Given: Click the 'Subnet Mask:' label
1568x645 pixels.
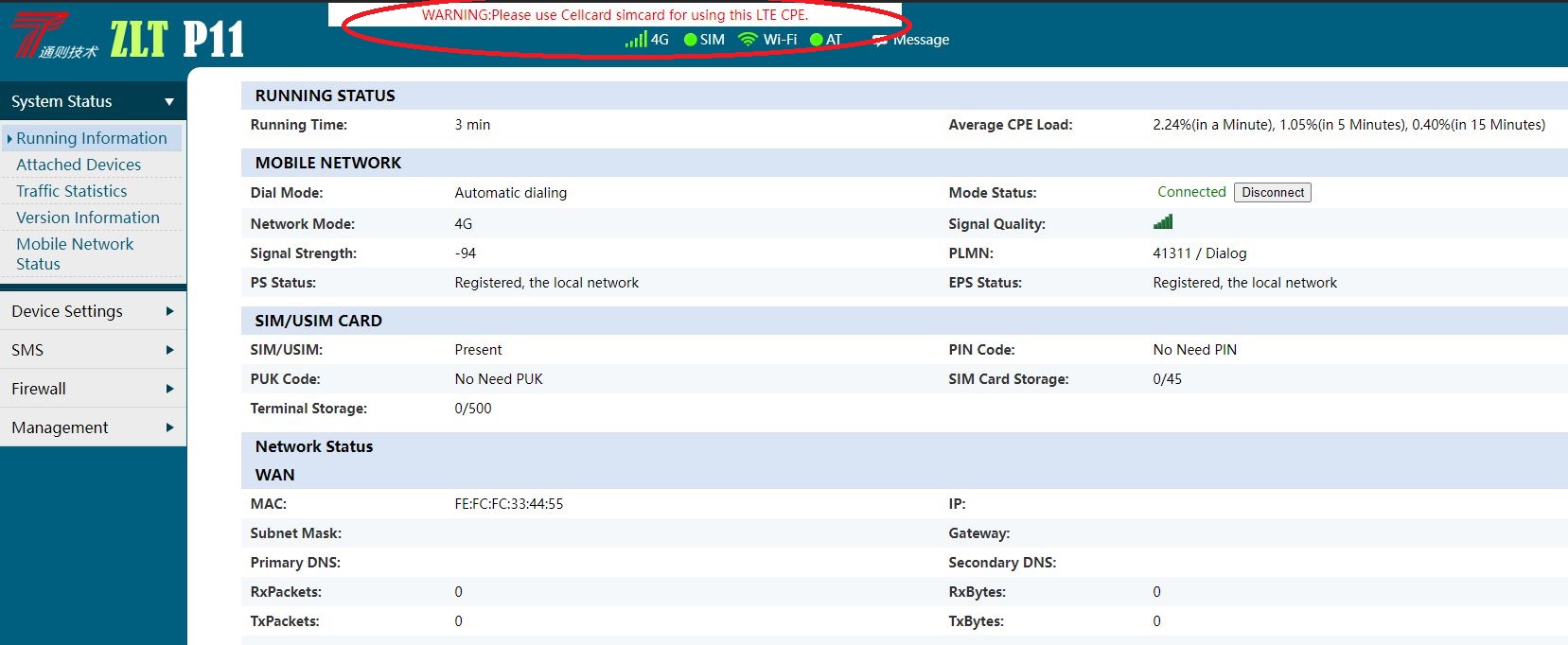Looking at the screenshot, I should coord(295,533).
